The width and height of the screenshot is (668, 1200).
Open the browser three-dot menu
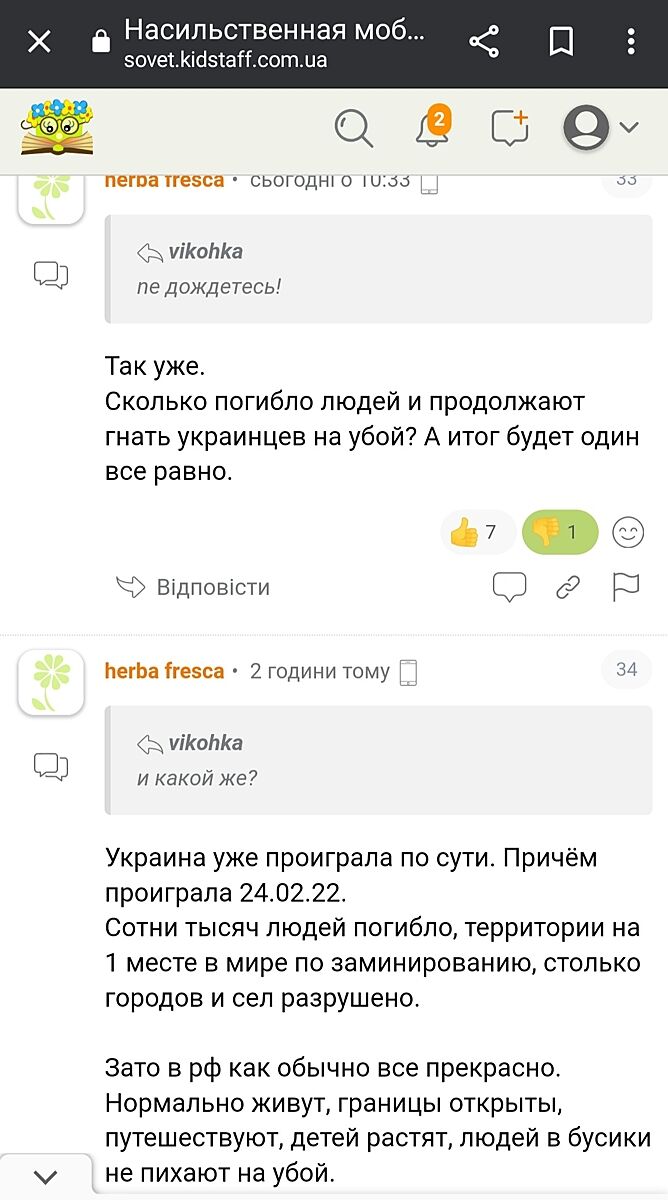[x=631, y=42]
